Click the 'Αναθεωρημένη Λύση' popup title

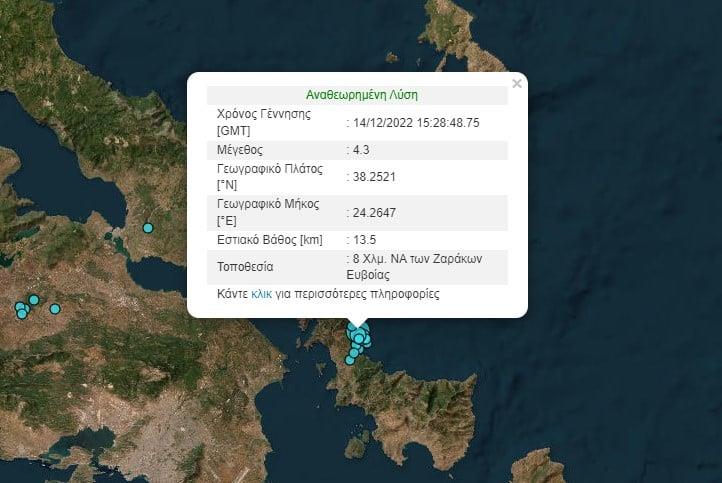(357, 95)
